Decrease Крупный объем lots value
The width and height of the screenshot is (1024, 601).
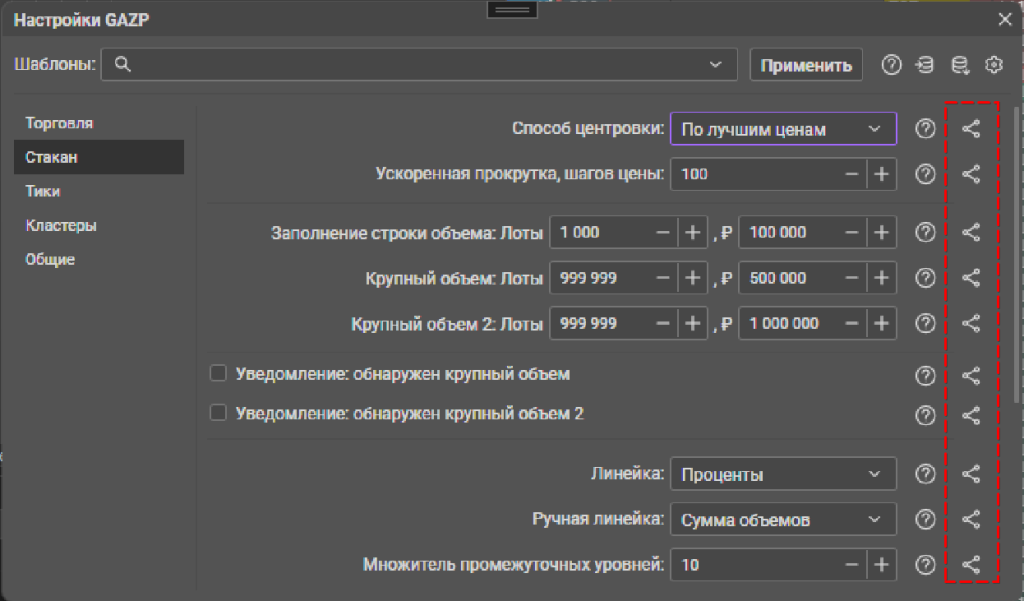tap(663, 278)
